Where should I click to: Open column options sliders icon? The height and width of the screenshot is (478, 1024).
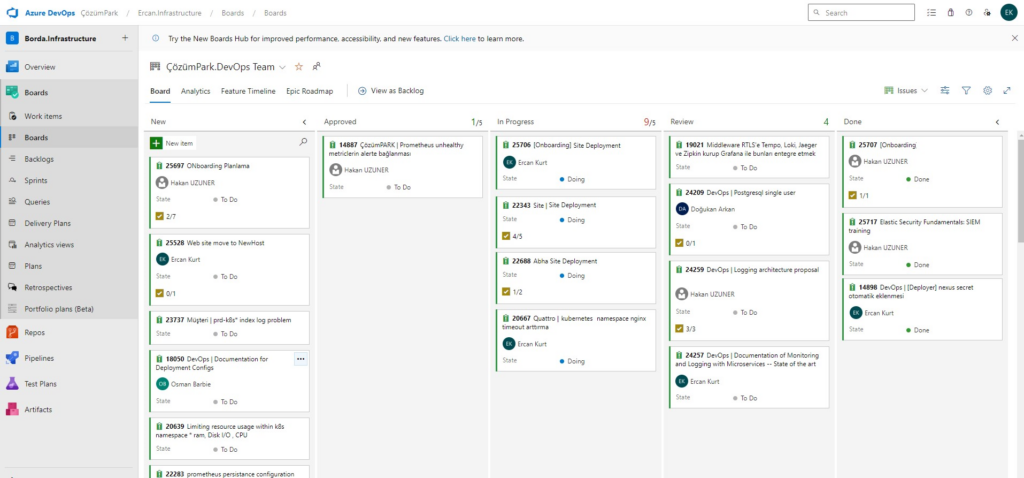945,91
